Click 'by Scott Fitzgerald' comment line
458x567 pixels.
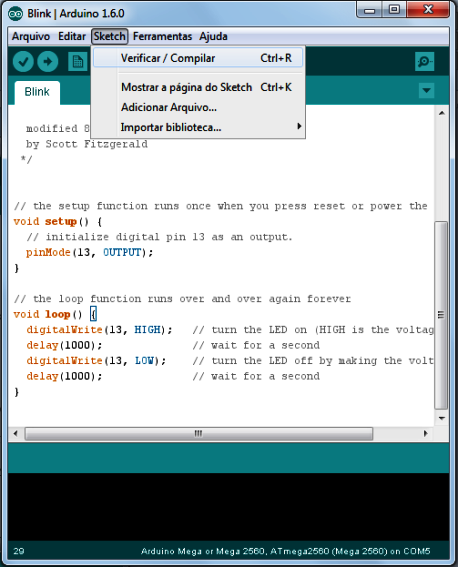point(87,144)
